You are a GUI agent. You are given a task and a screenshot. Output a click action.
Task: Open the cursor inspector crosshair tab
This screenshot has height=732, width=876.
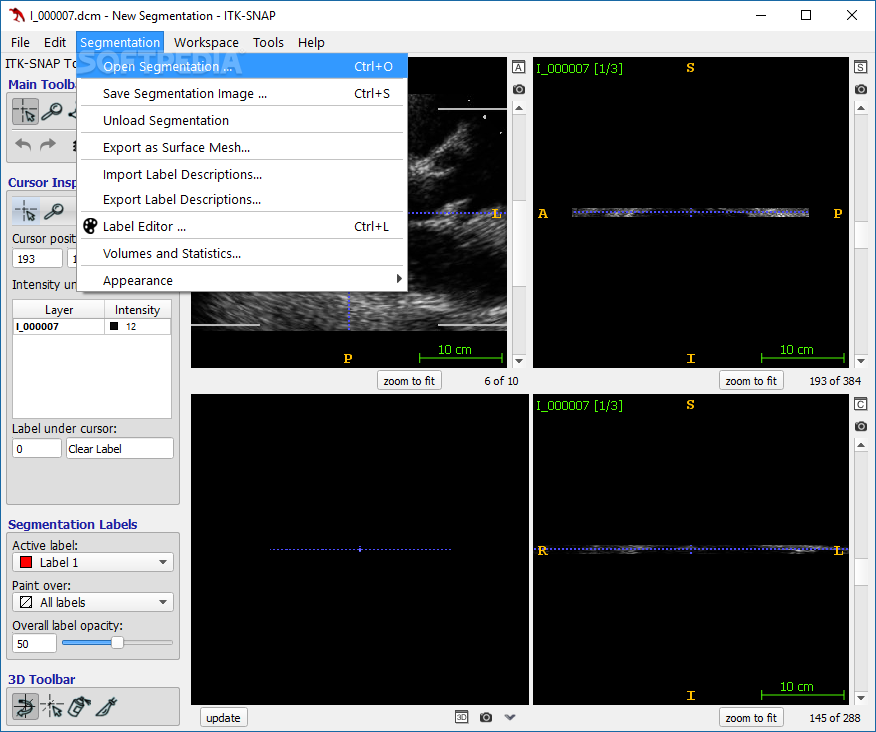pyautogui.click(x=26, y=212)
